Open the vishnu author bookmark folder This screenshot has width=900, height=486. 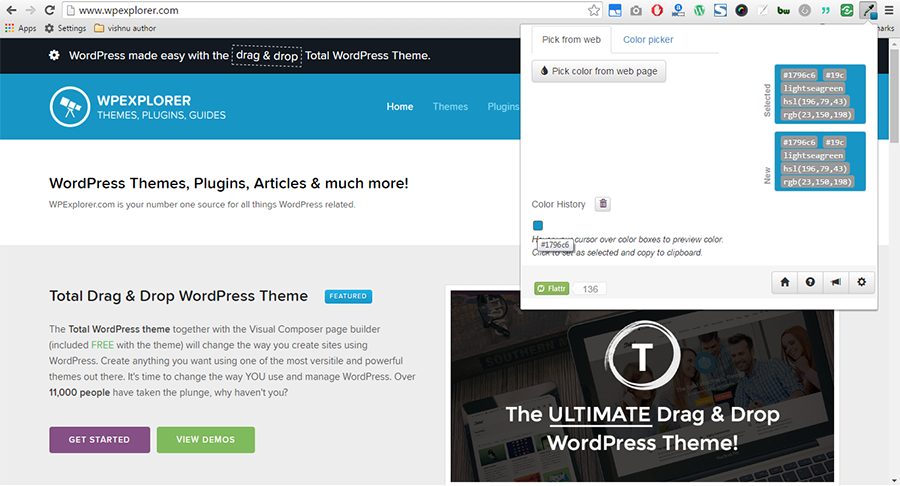[125, 28]
